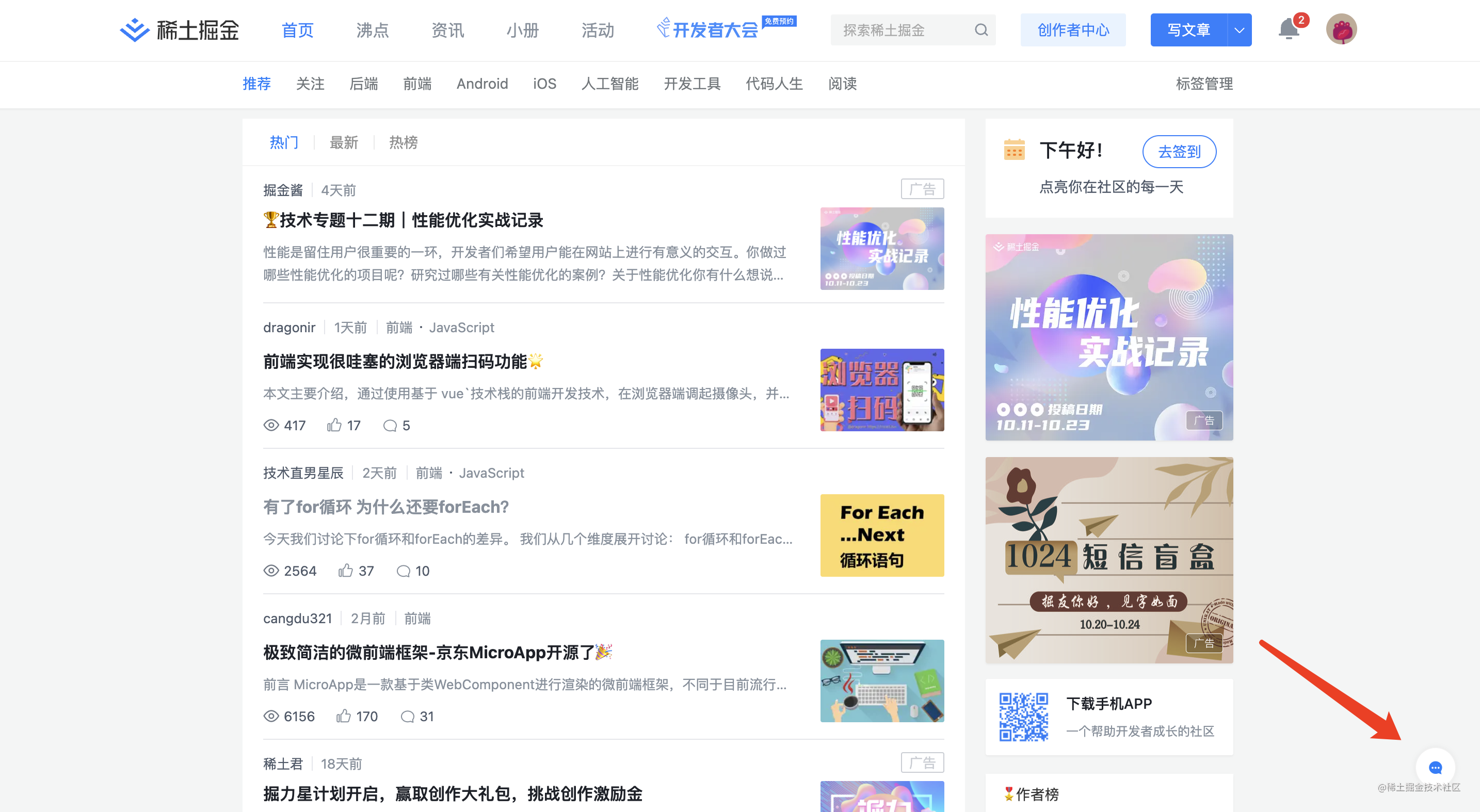
Task: Like the MicroApp article via thumbs-up icon
Action: [x=344, y=716]
